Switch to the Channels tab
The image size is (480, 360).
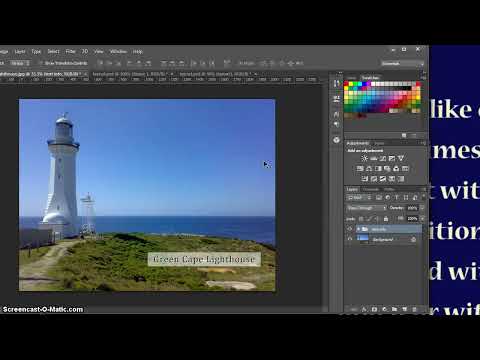pos(371,189)
